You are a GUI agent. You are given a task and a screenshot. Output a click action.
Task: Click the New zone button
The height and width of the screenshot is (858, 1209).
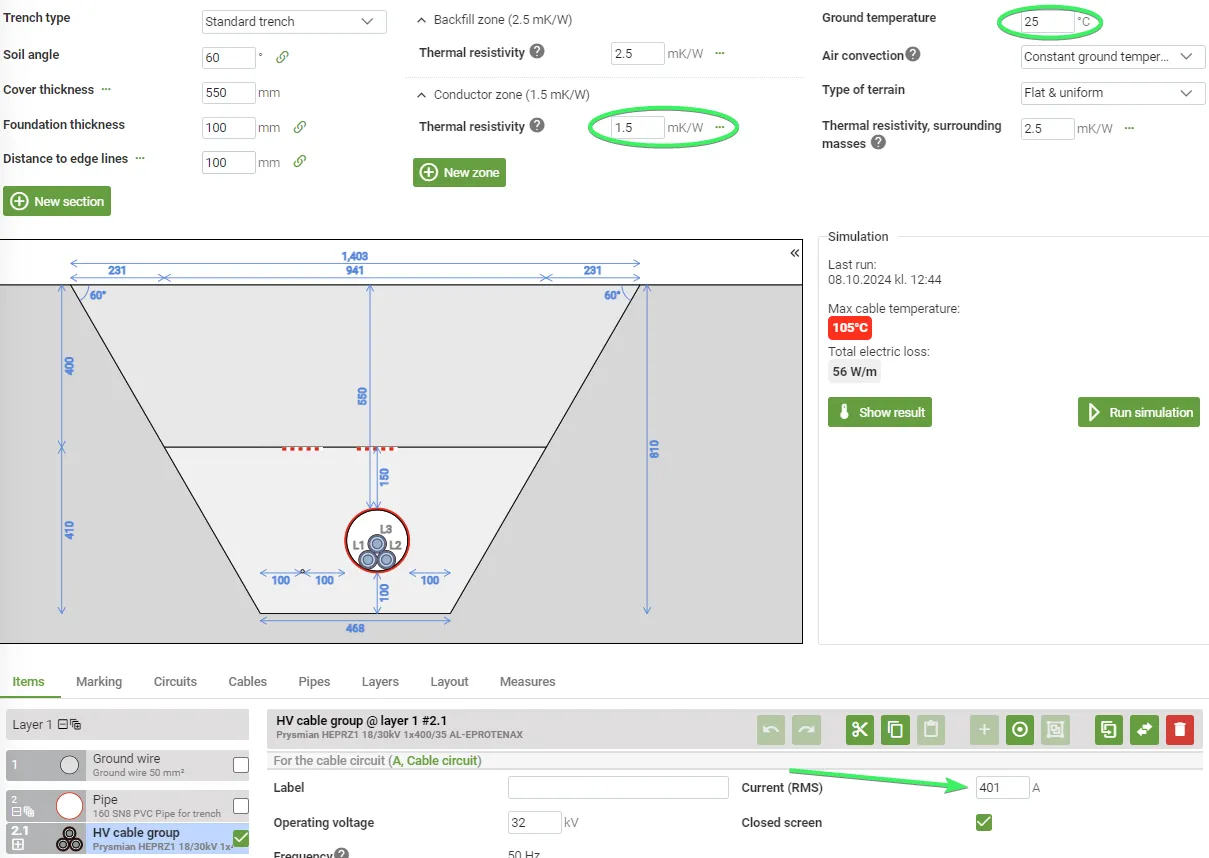pos(459,172)
